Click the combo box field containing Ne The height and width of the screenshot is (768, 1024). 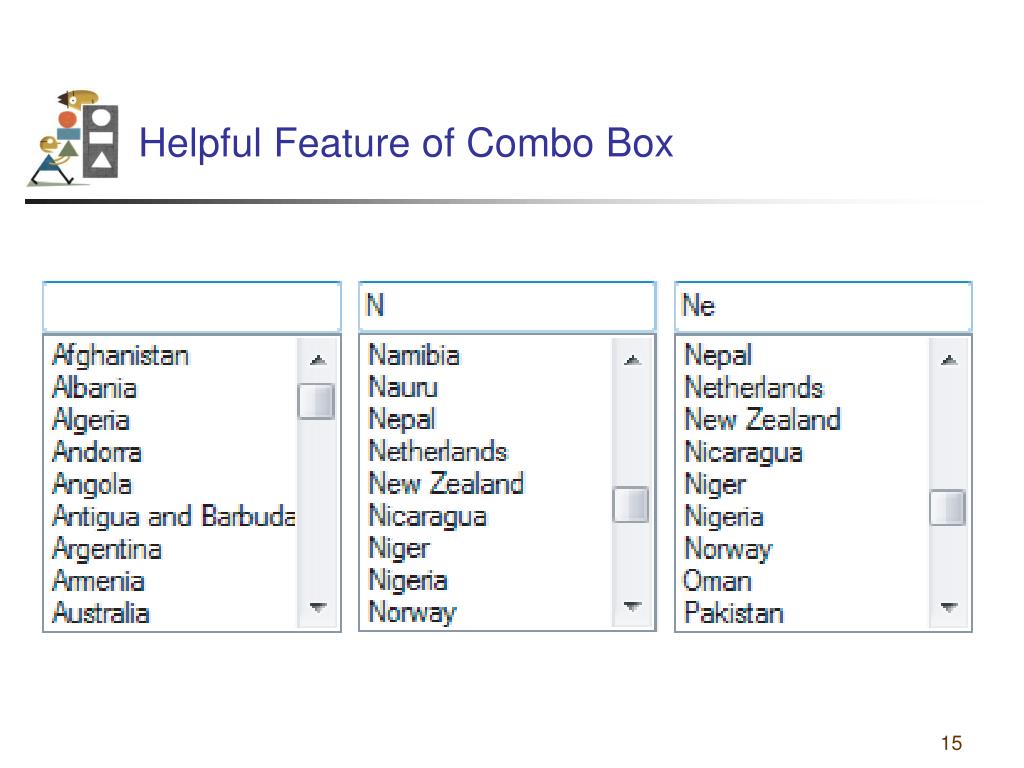coord(824,306)
